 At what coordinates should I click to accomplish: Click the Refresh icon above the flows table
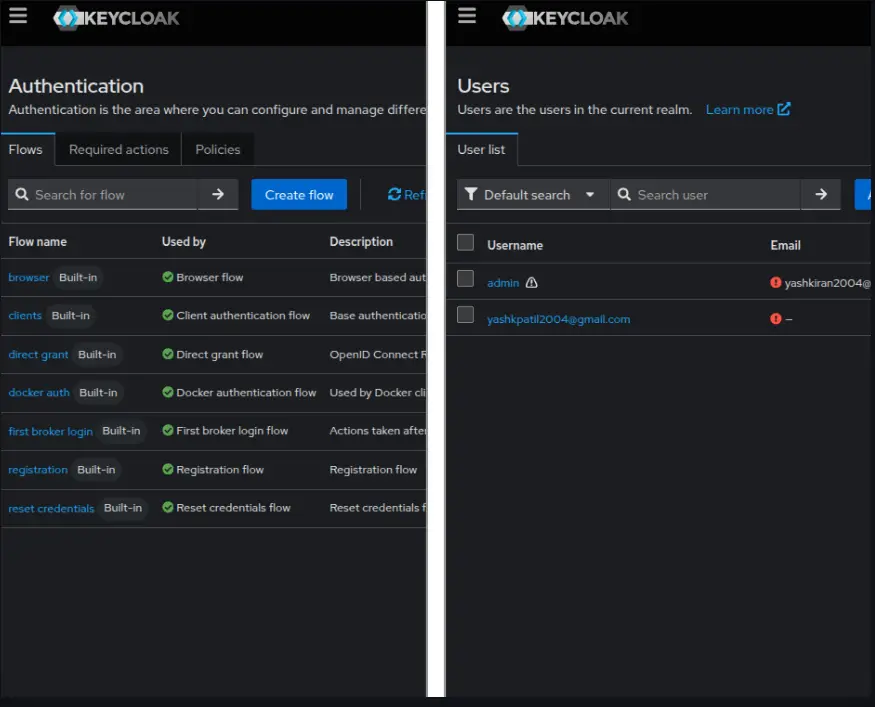coord(397,194)
